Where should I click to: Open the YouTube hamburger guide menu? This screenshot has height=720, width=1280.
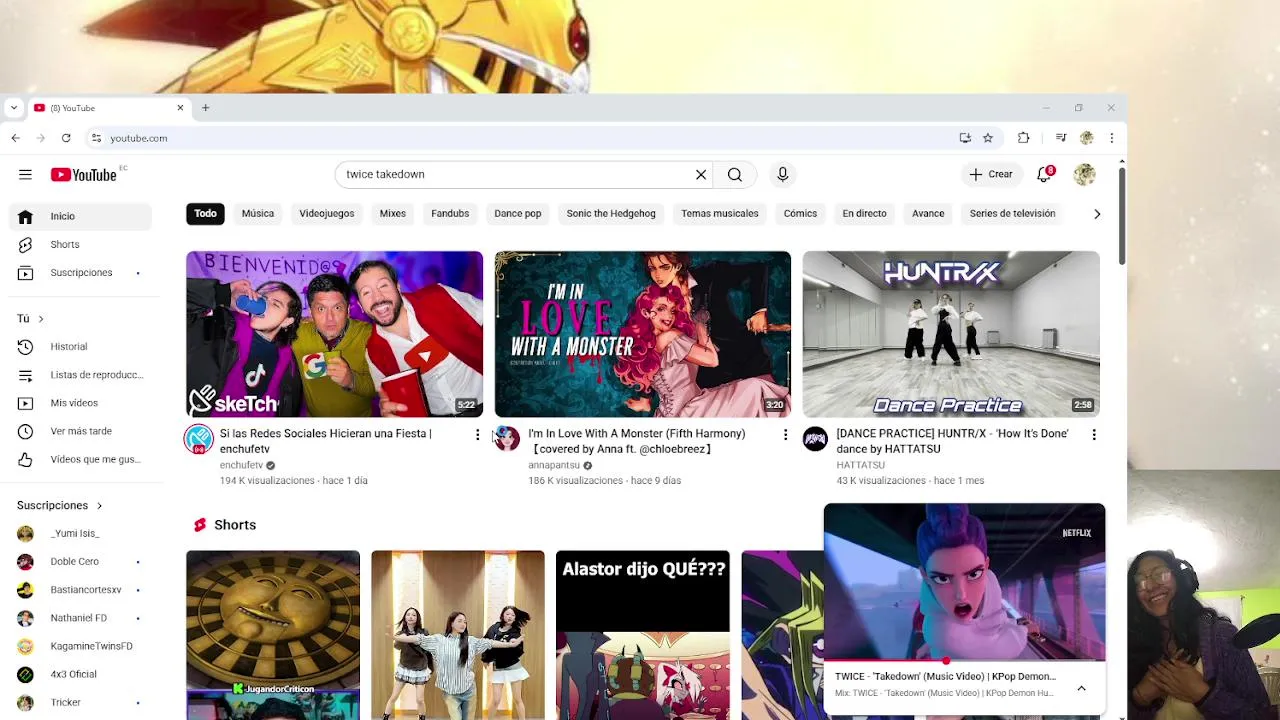[25, 174]
